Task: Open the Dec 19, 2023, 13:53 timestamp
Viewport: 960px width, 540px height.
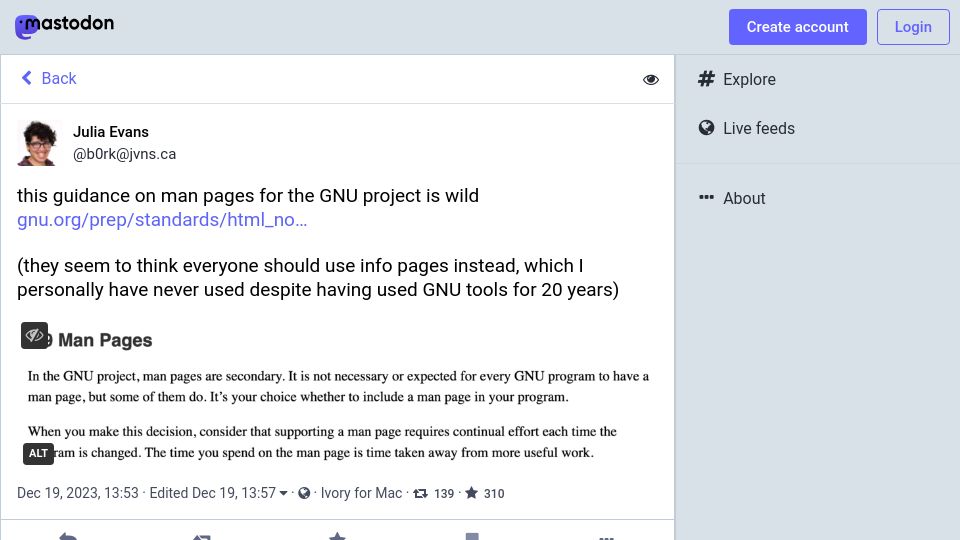Action: click(78, 493)
